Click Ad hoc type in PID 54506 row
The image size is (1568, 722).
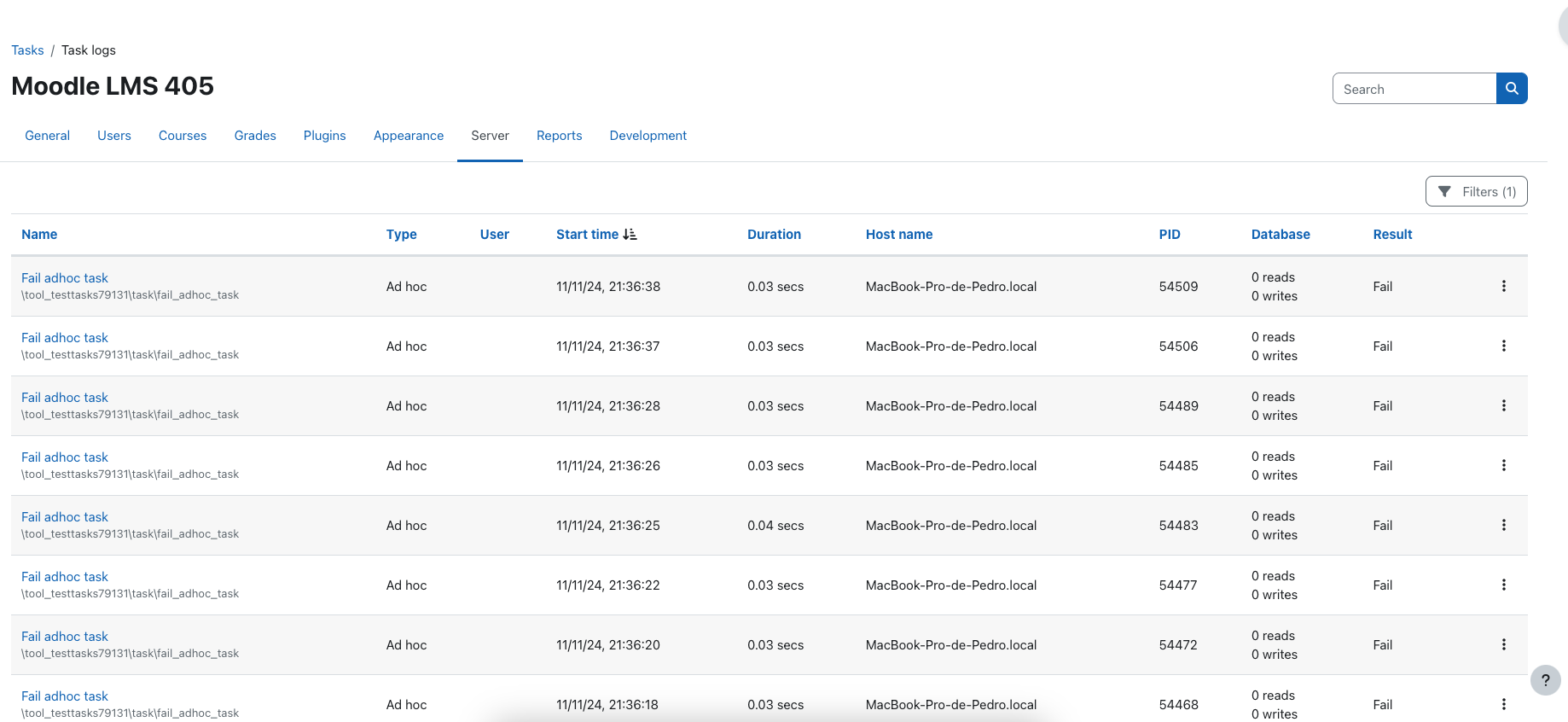(x=406, y=346)
